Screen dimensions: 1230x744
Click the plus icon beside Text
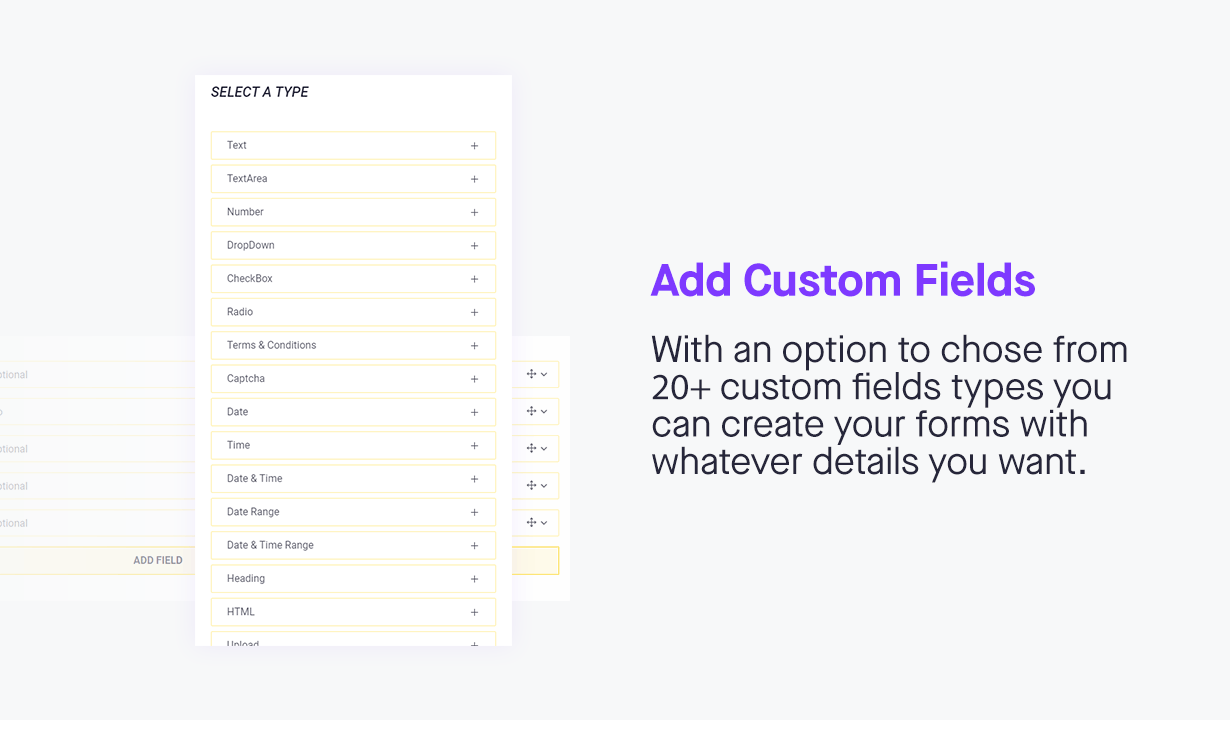point(474,146)
